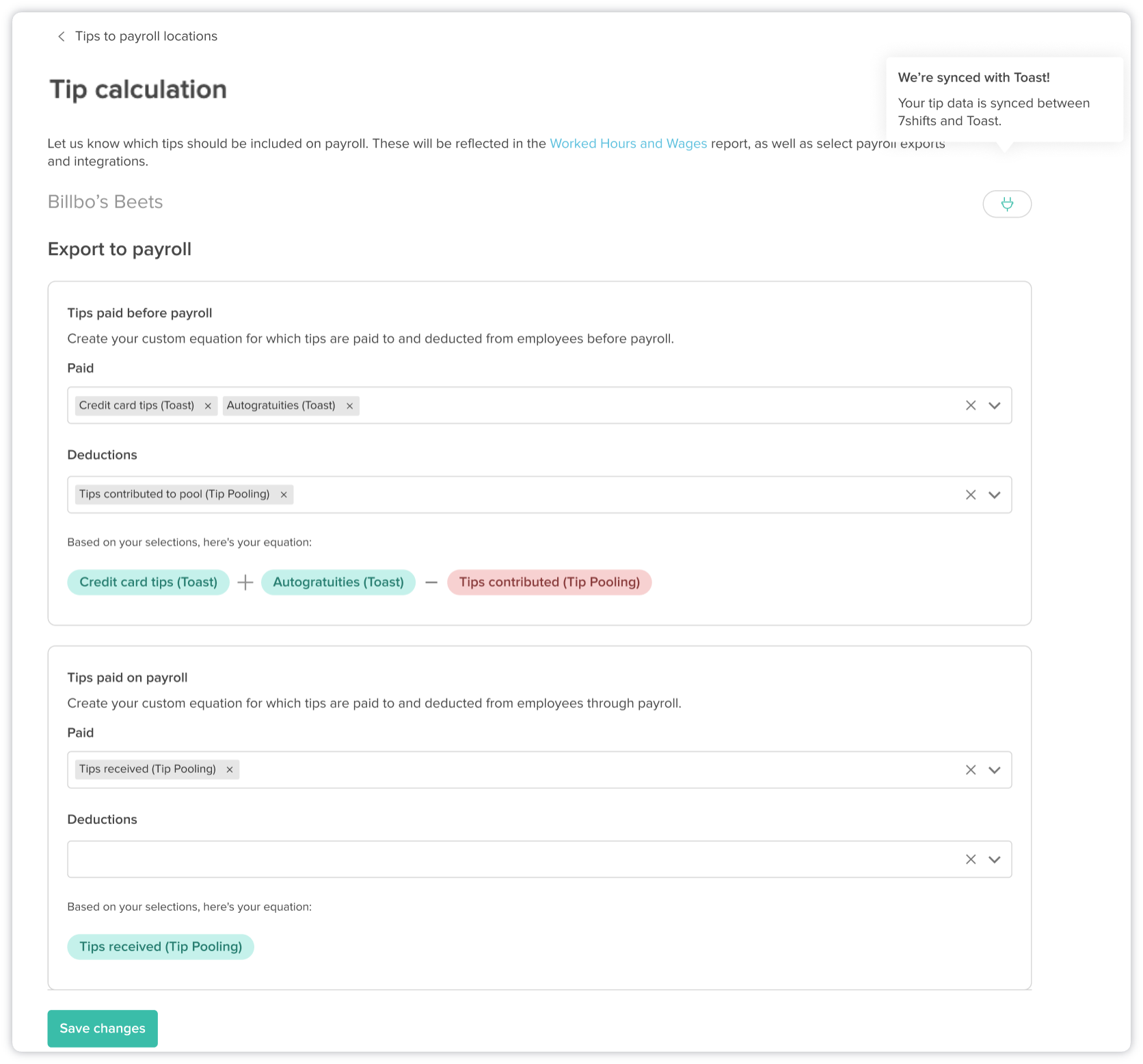Remove the Autogratuities (Toast) tag
This screenshot has height=1064, width=1143.
(x=349, y=405)
